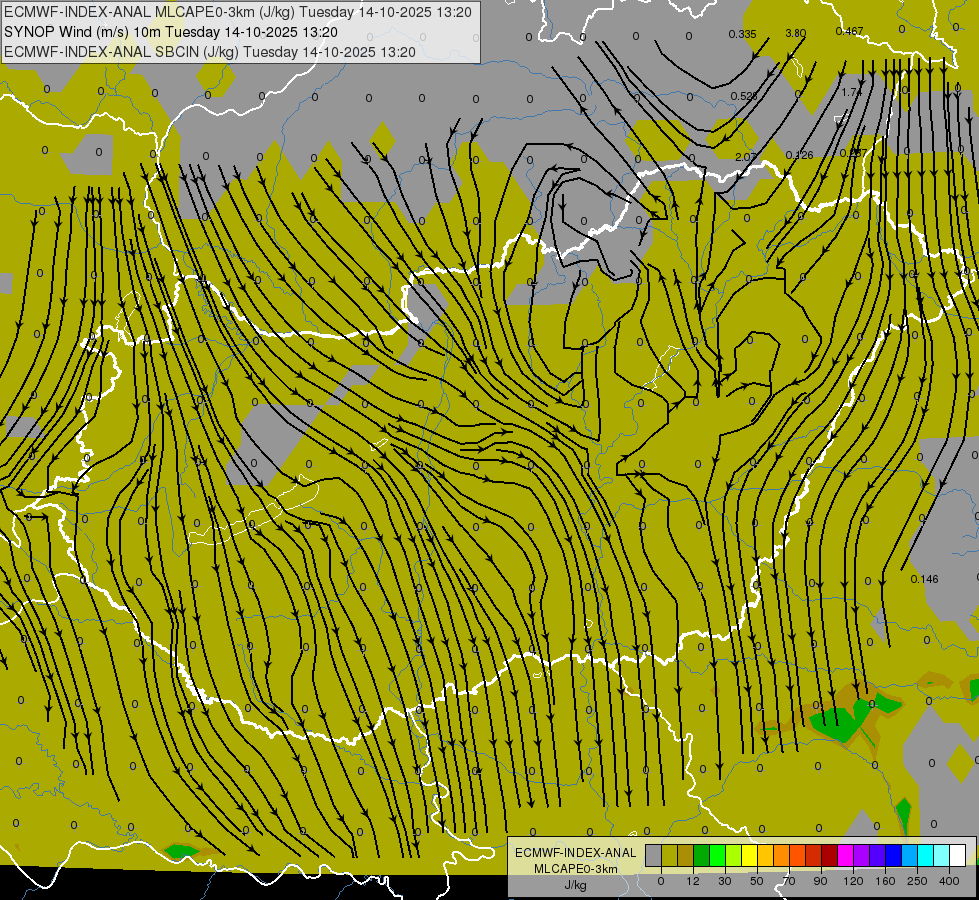Viewport: 979px width, 900px height.
Task: Click the legend tick label 70
Action: coord(789,881)
